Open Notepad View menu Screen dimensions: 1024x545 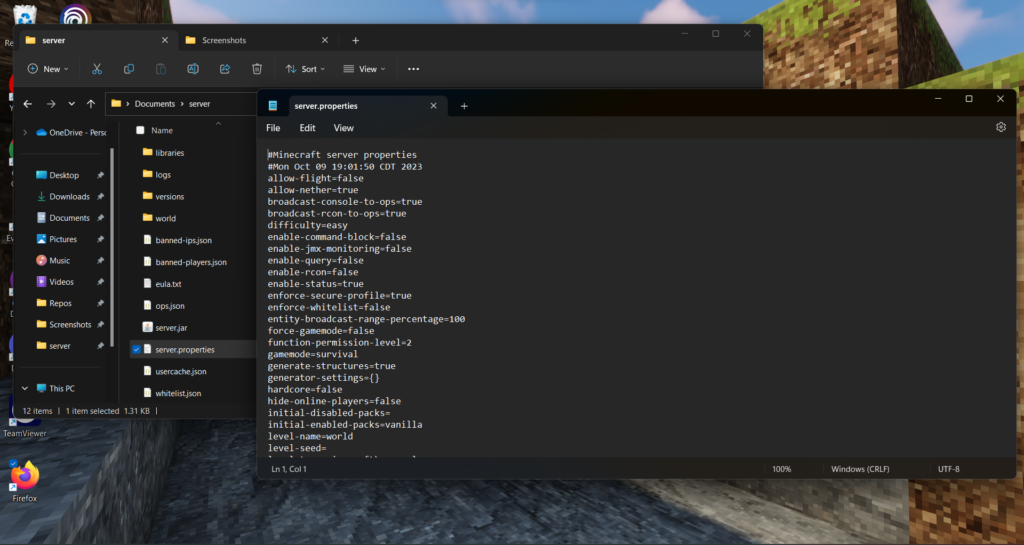click(x=344, y=128)
